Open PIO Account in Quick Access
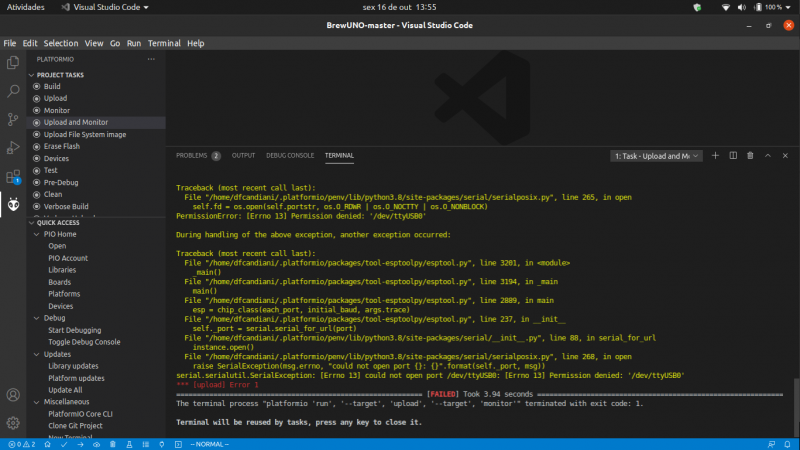The width and height of the screenshot is (800, 450). 68,258
